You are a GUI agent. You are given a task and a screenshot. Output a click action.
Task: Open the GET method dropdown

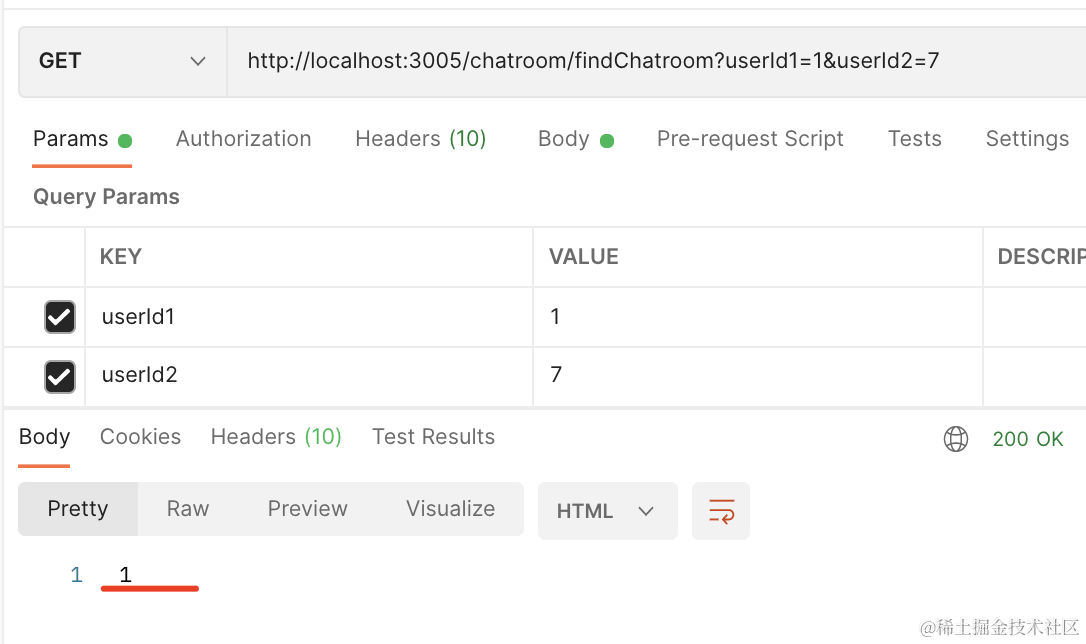[x=122, y=61]
